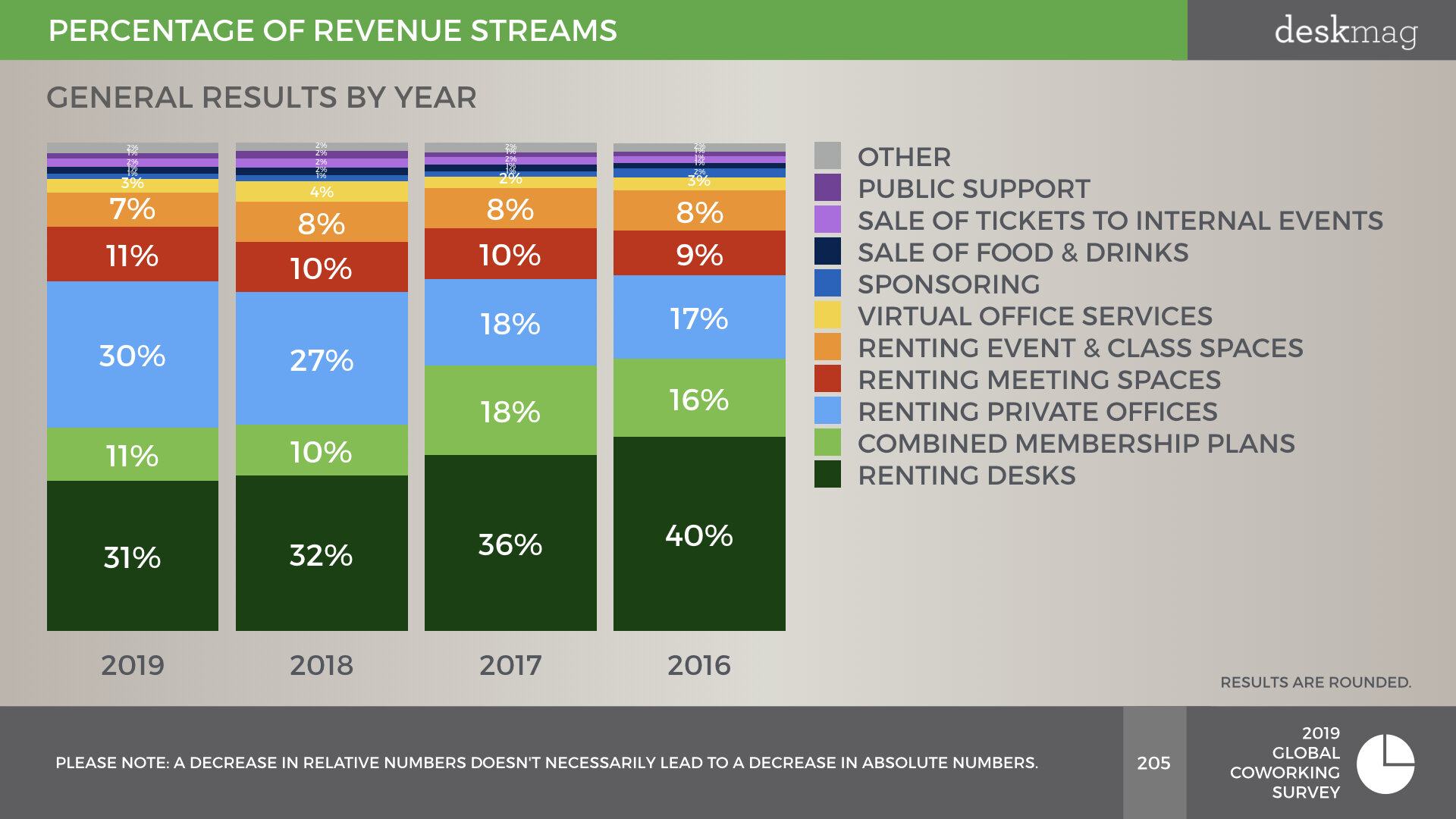1456x819 pixels.
Task: Click the 'RESULTS ARE ROUNDED.' note
Action: click(x=1316, y=682)
